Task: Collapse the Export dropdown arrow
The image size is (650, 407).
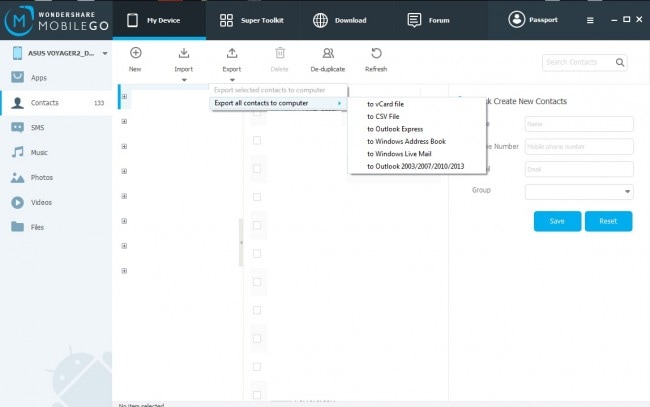Action: [x=232, y=80]
